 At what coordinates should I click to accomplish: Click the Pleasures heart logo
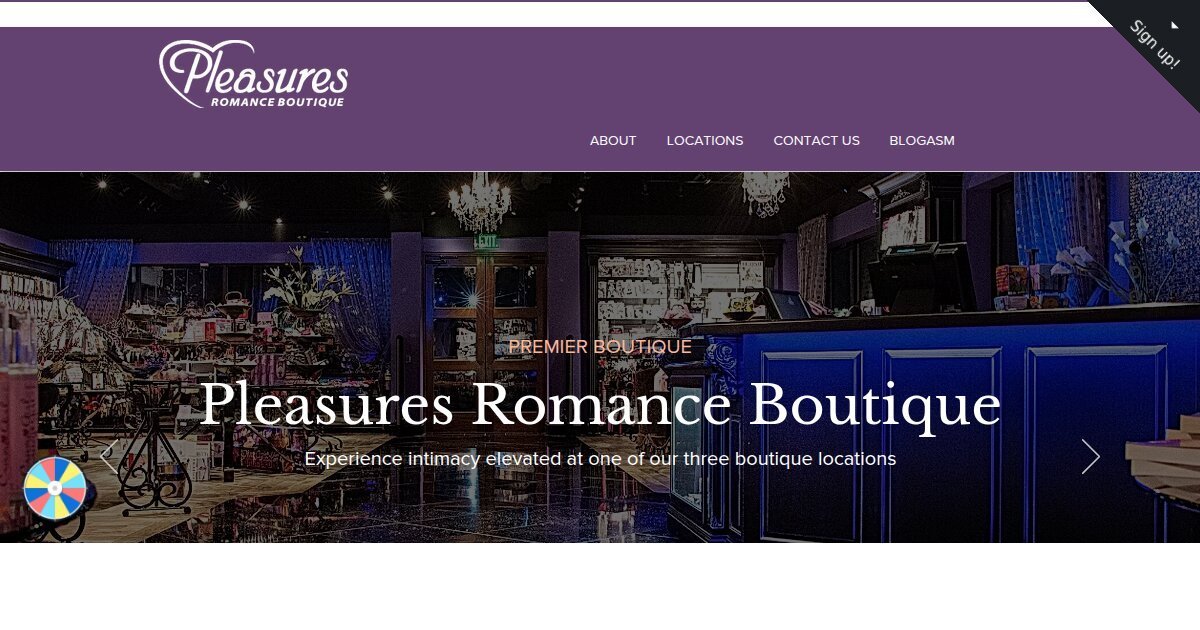pyautogui.click(x=253, y=74)
